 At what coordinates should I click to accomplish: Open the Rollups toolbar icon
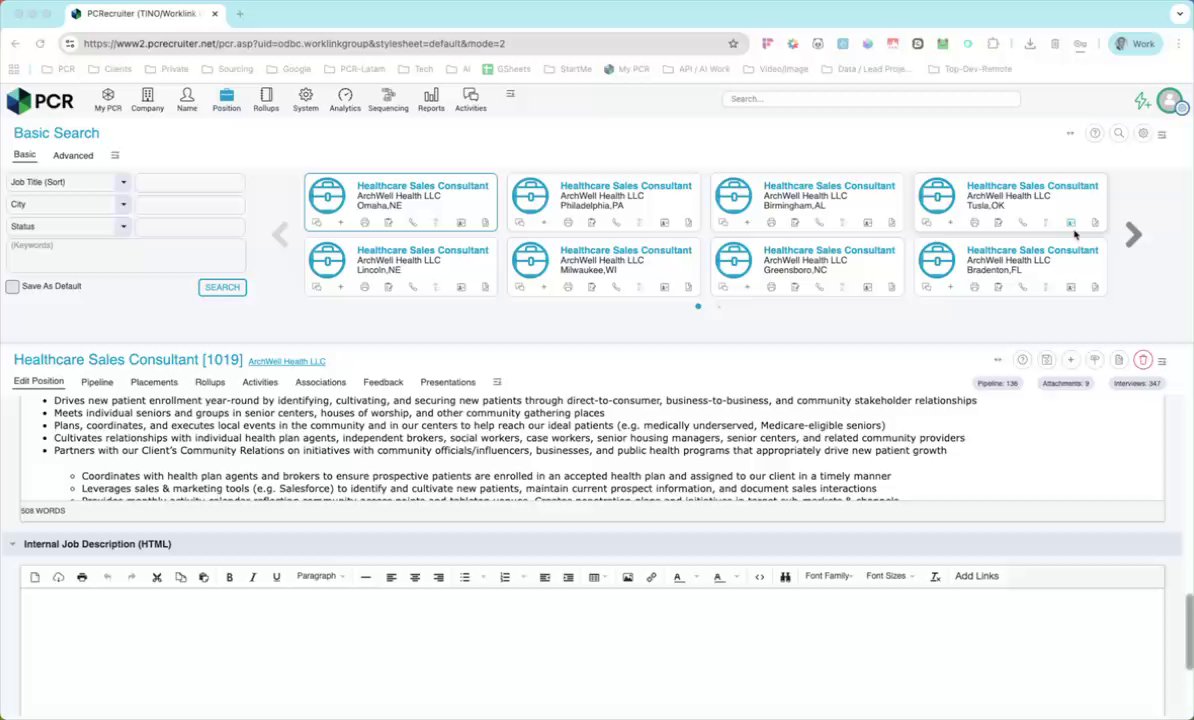(x=266, y=100)
